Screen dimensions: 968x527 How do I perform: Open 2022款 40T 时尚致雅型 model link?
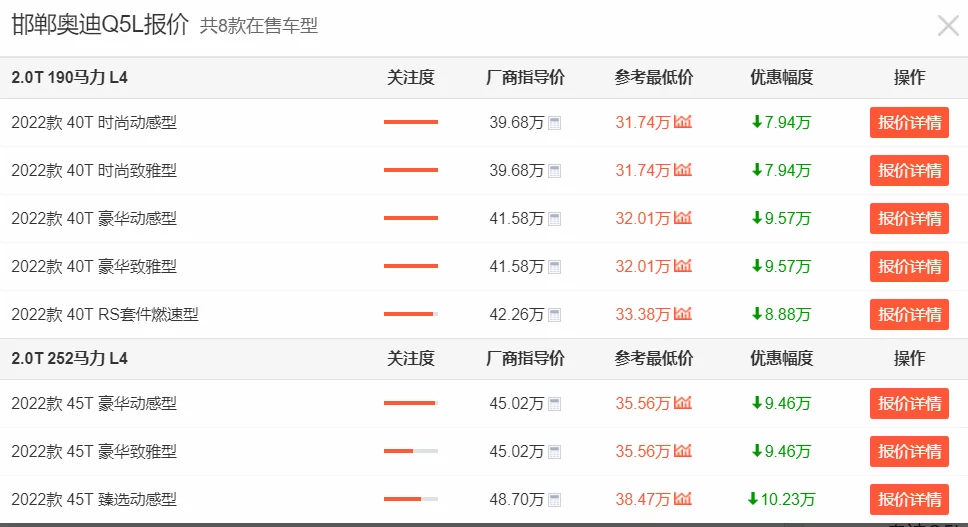[x=94, y=171]
